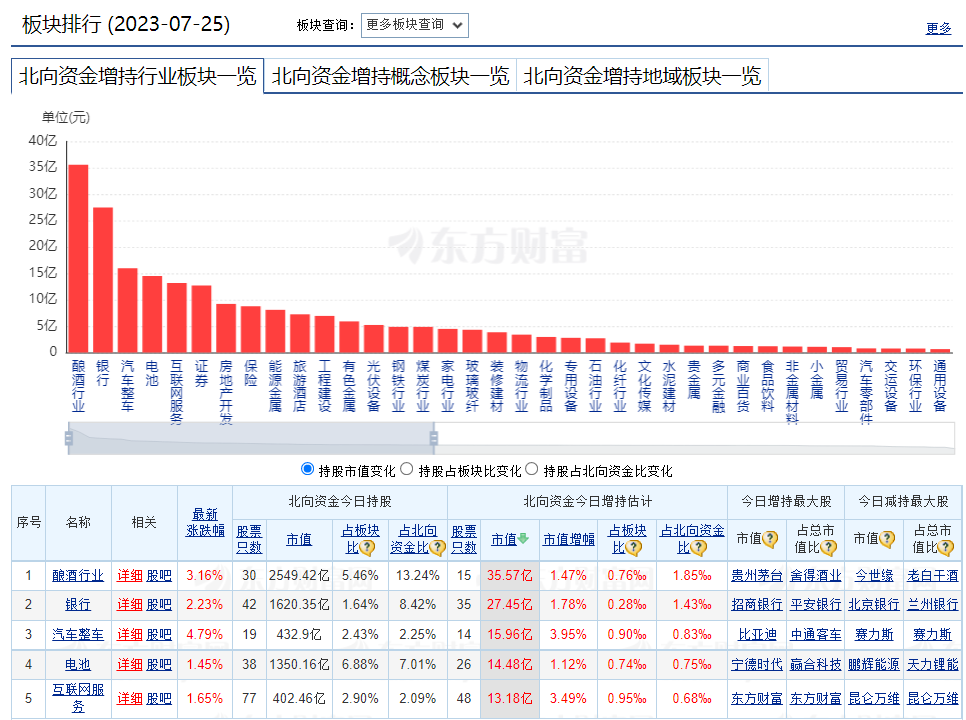The height and width of the screenshot is (720, 966).
Task: Switch to 北向资金增持概念板块一览 tab
Action: (x=390, y=76)
